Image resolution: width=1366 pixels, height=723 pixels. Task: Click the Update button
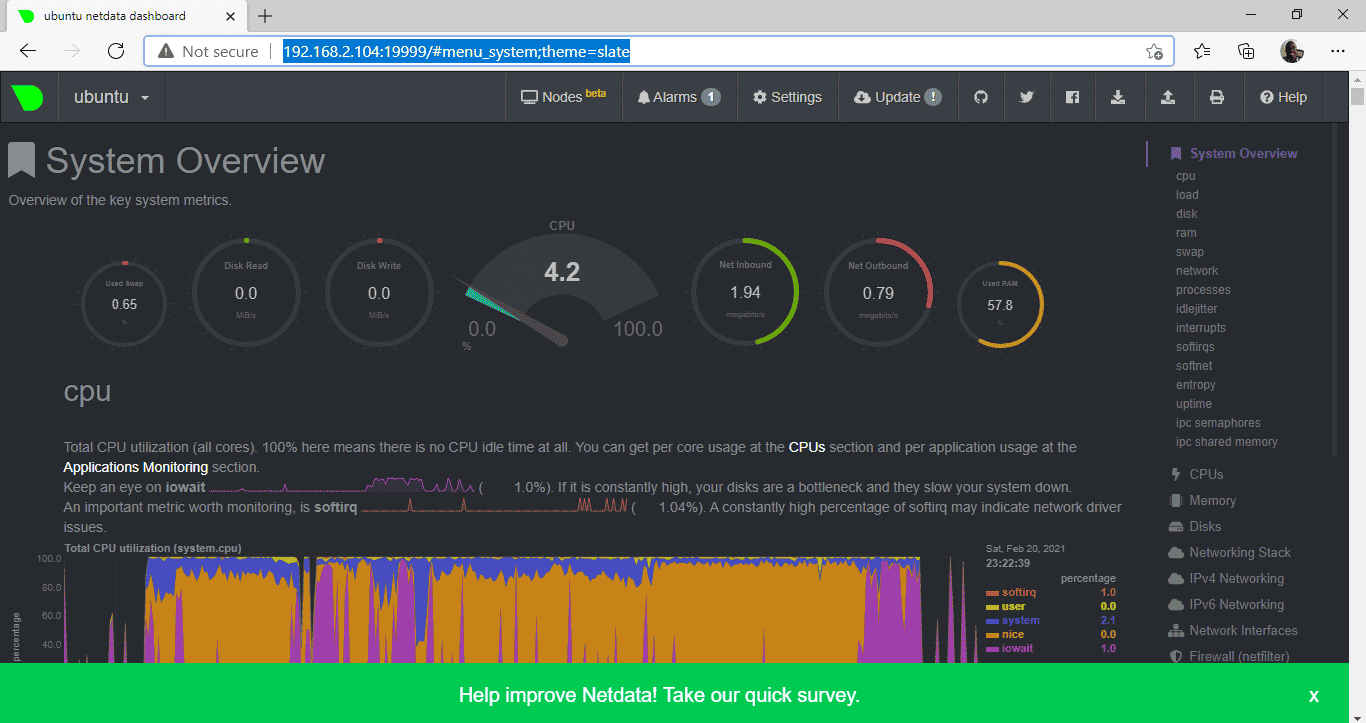[x=897, y=97]
